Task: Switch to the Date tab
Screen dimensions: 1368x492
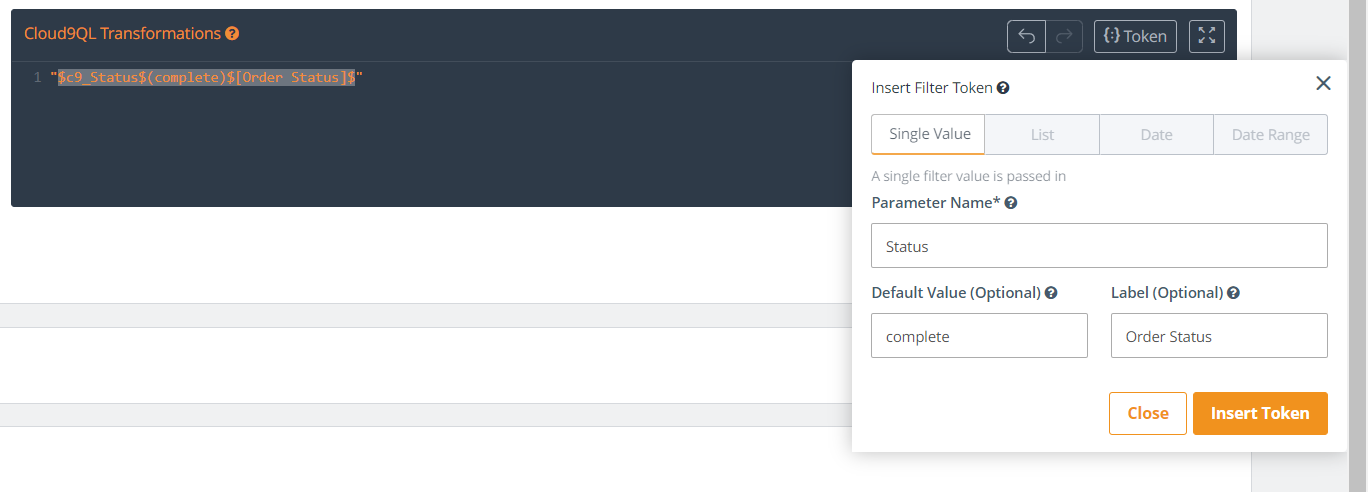Action: (1156, 135)
